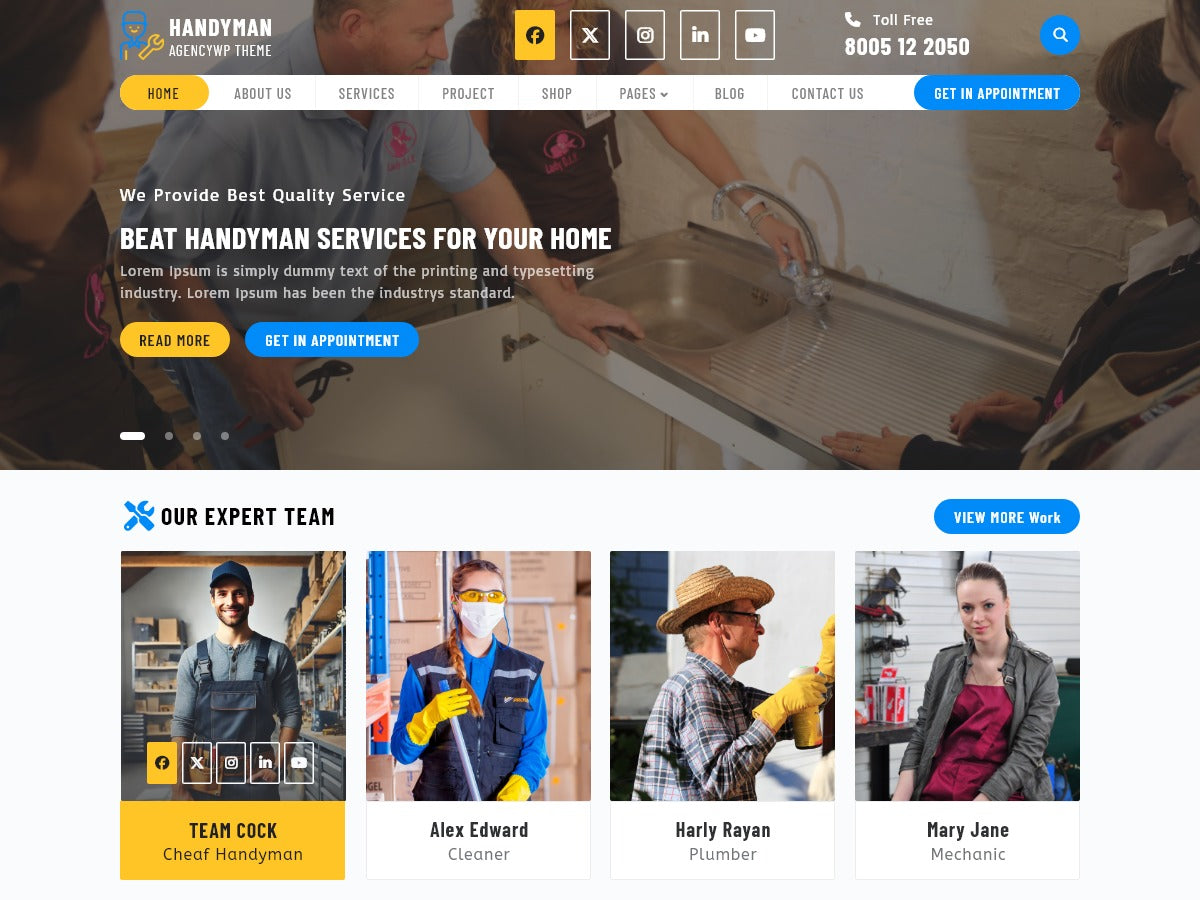Open Team Cock's Instagram icon on the card

click(x=231, y=762)
